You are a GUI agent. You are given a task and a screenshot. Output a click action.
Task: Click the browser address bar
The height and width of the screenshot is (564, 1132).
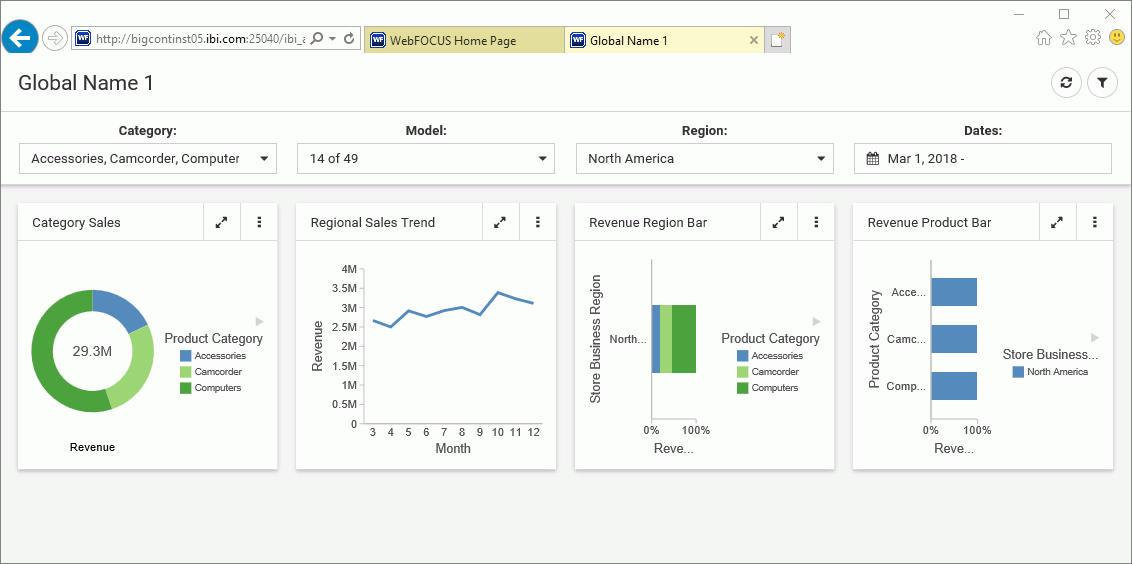pyautogui.click(x=200, y=39)
